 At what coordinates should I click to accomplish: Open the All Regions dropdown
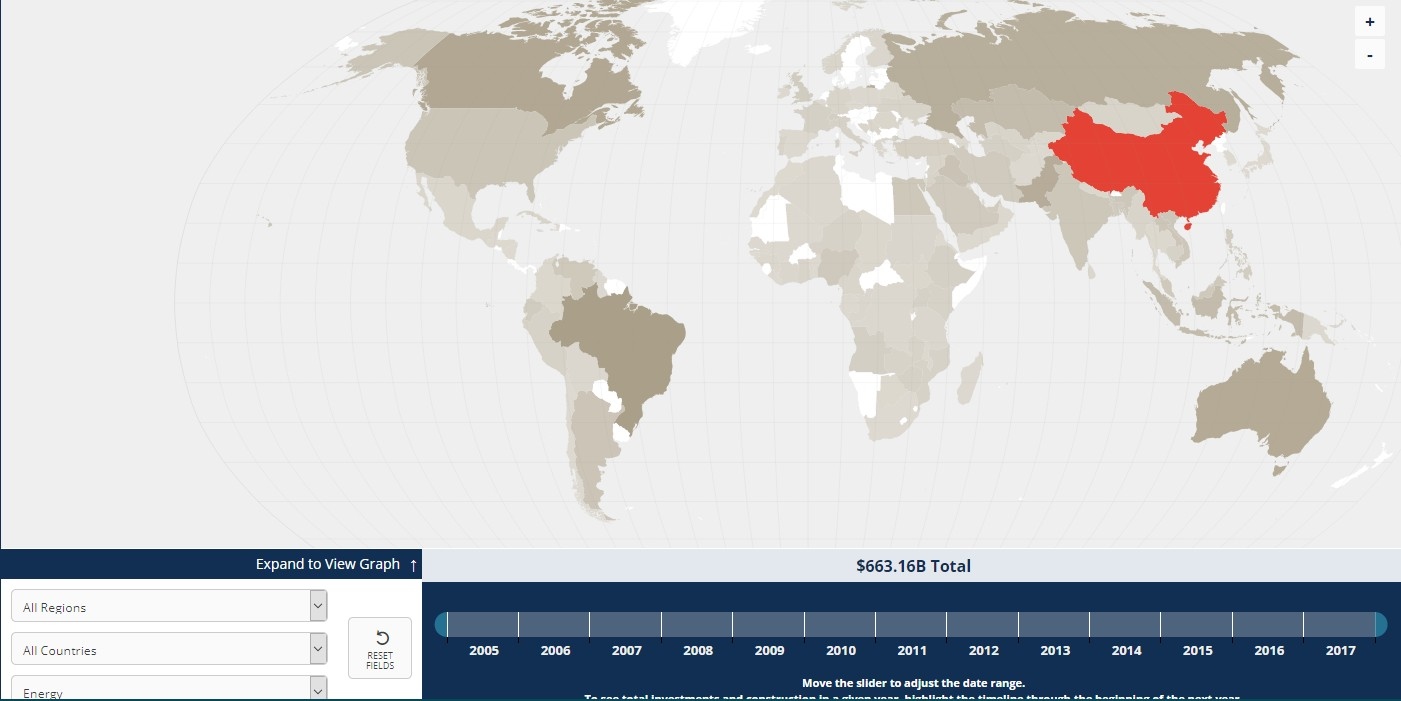(x=169, y=606)
